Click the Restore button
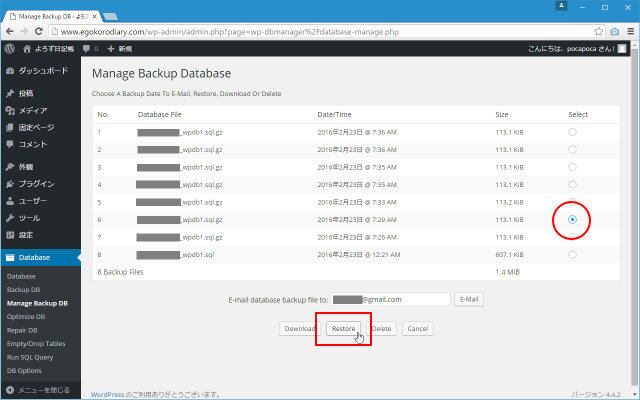This screenshot has width=640, height=400. 344,328
